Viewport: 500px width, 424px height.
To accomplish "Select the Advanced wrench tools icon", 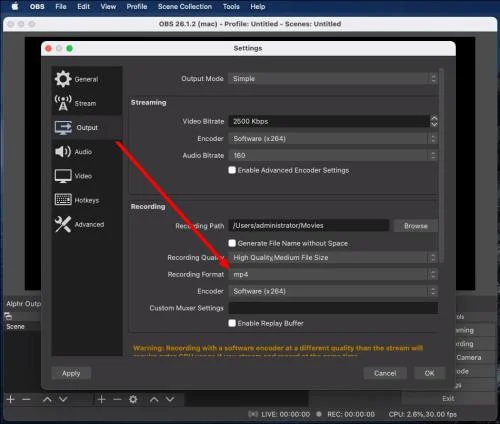I will coord(63,224).
